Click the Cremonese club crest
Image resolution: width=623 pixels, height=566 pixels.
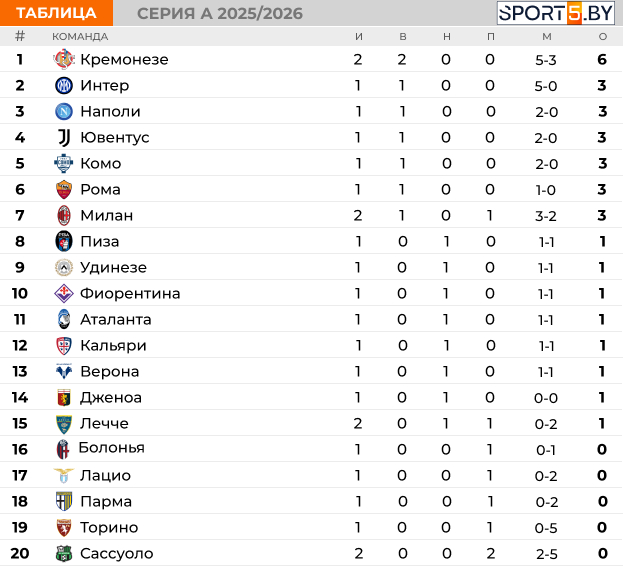(x=64, y=60)
